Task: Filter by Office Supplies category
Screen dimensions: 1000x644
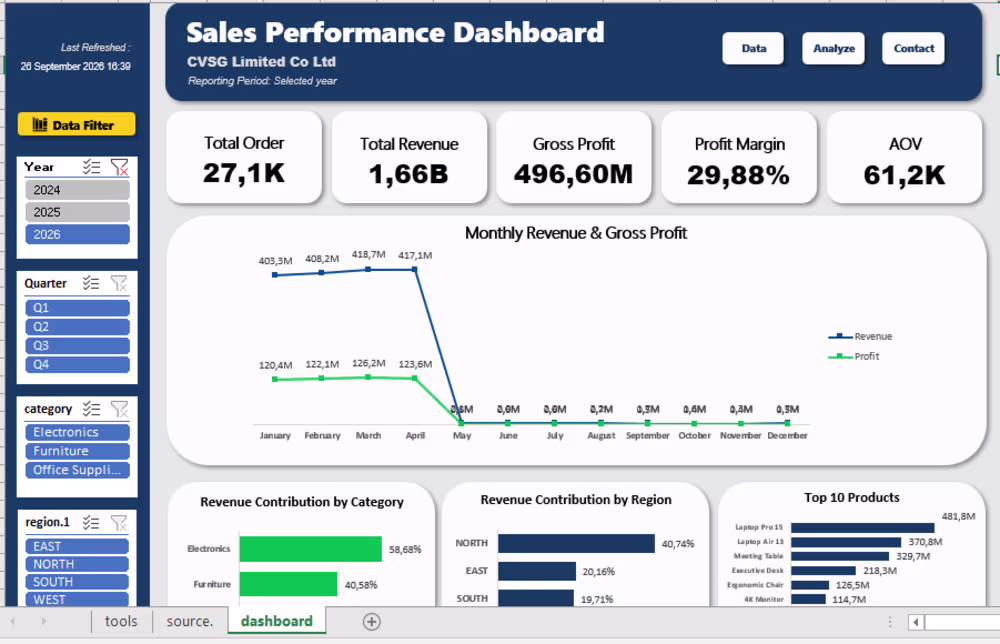Action: (x=77, y=470)
